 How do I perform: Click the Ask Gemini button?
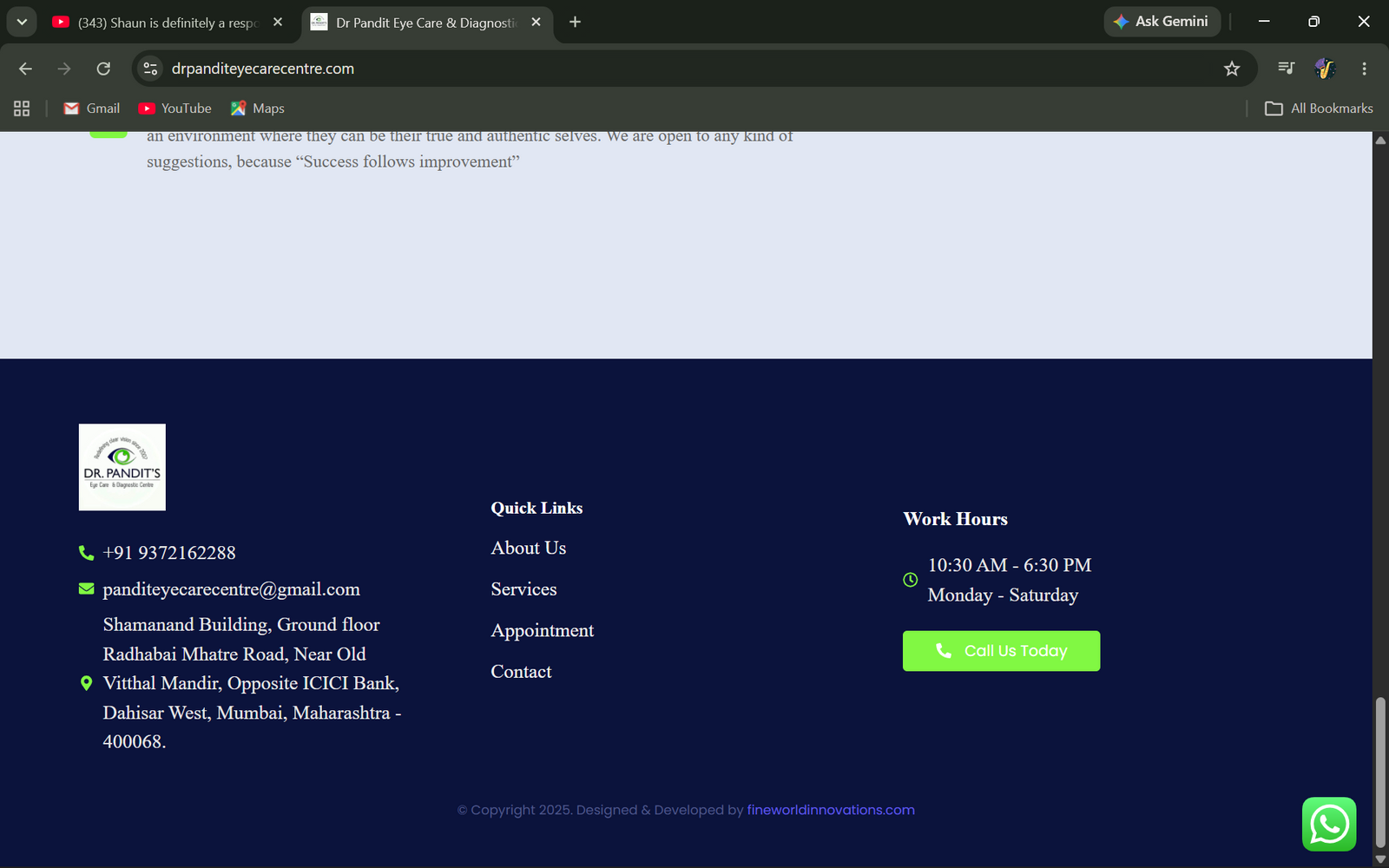pyautogui.click(x=1162, y=22)
